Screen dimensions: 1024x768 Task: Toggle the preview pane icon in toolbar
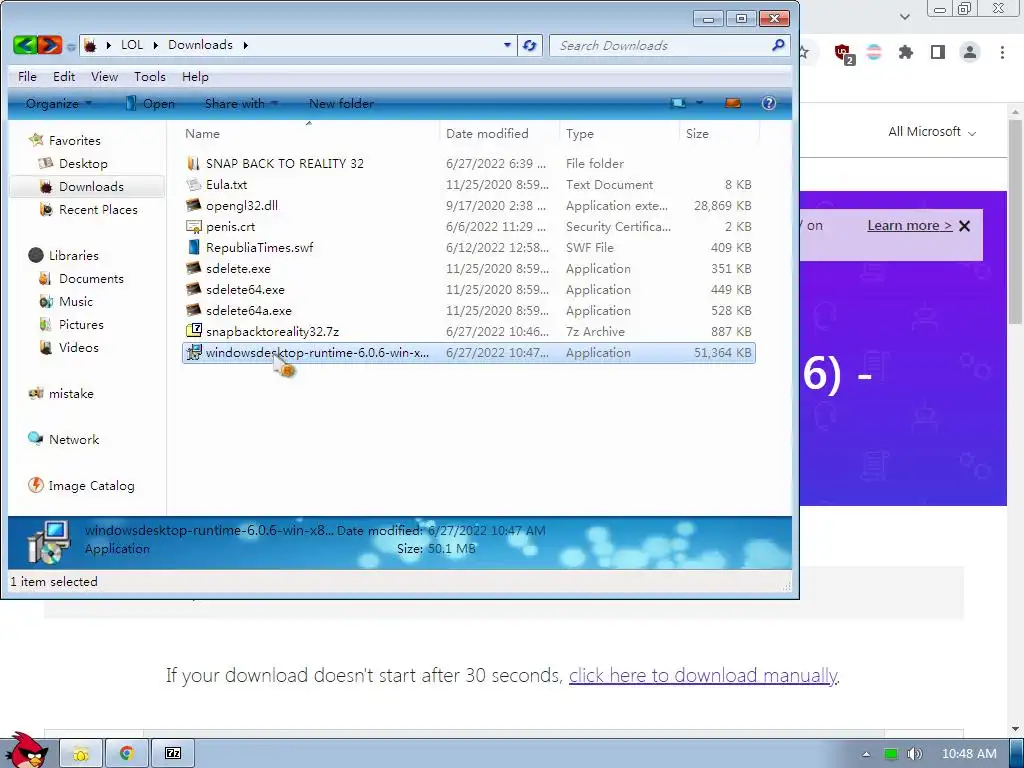pos(733,103)
